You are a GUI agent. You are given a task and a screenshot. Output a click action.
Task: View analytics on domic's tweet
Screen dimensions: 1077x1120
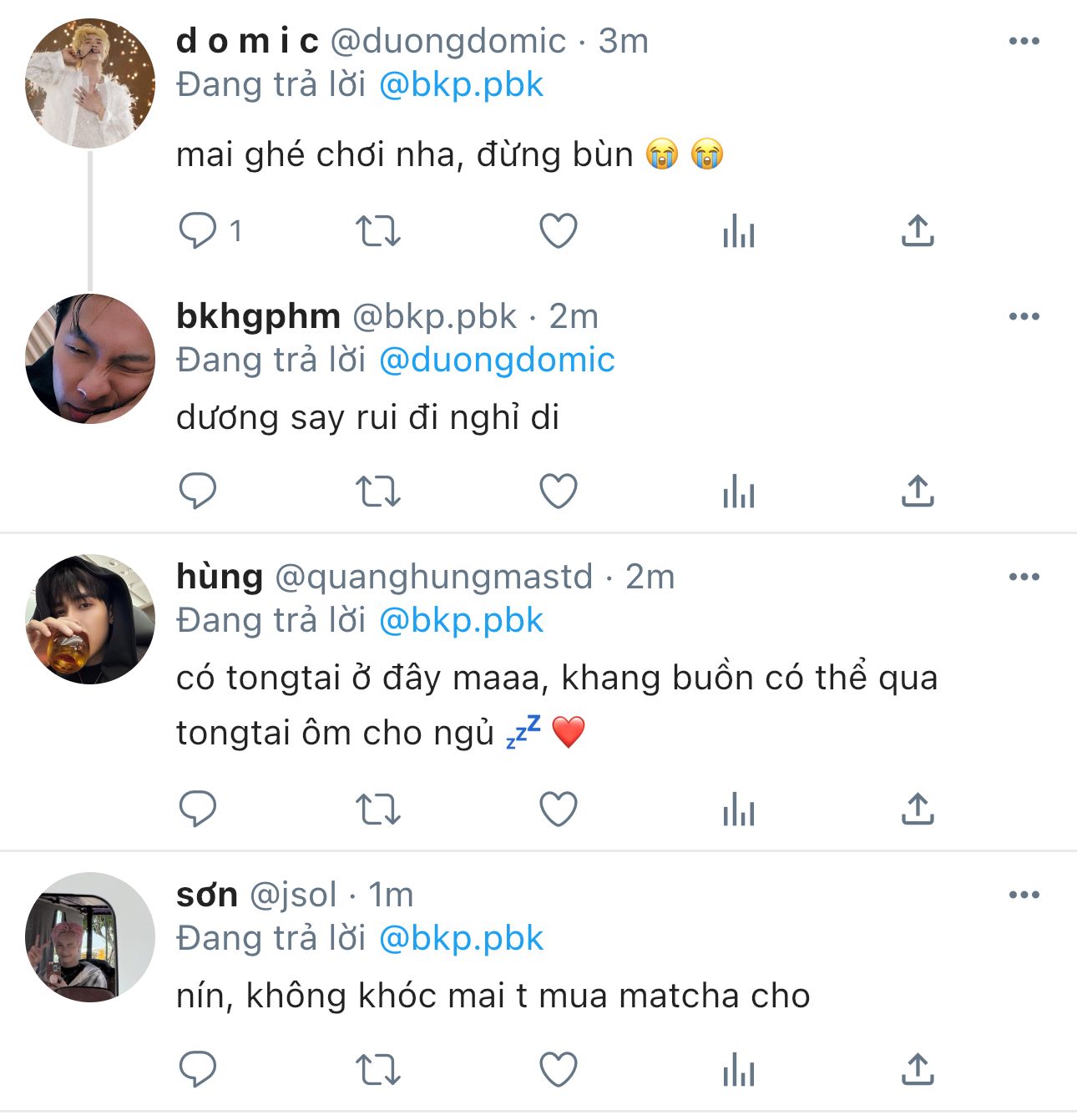coord(739,231)
